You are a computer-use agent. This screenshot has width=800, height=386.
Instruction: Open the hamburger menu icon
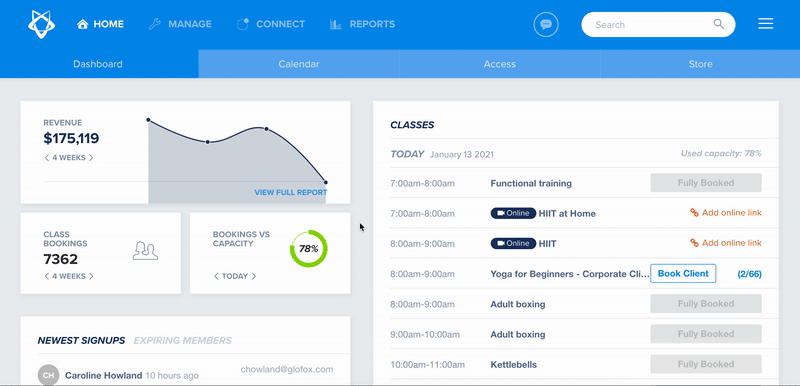(765, 24)
